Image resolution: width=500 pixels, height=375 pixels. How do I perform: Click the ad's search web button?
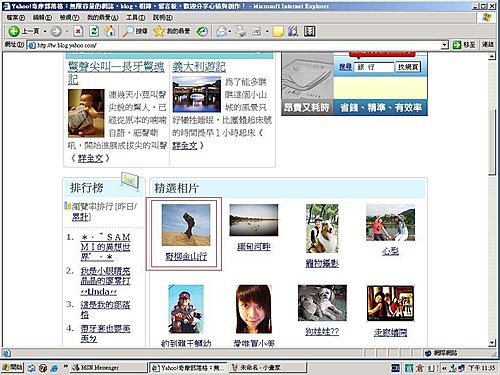tap(408, 67)
